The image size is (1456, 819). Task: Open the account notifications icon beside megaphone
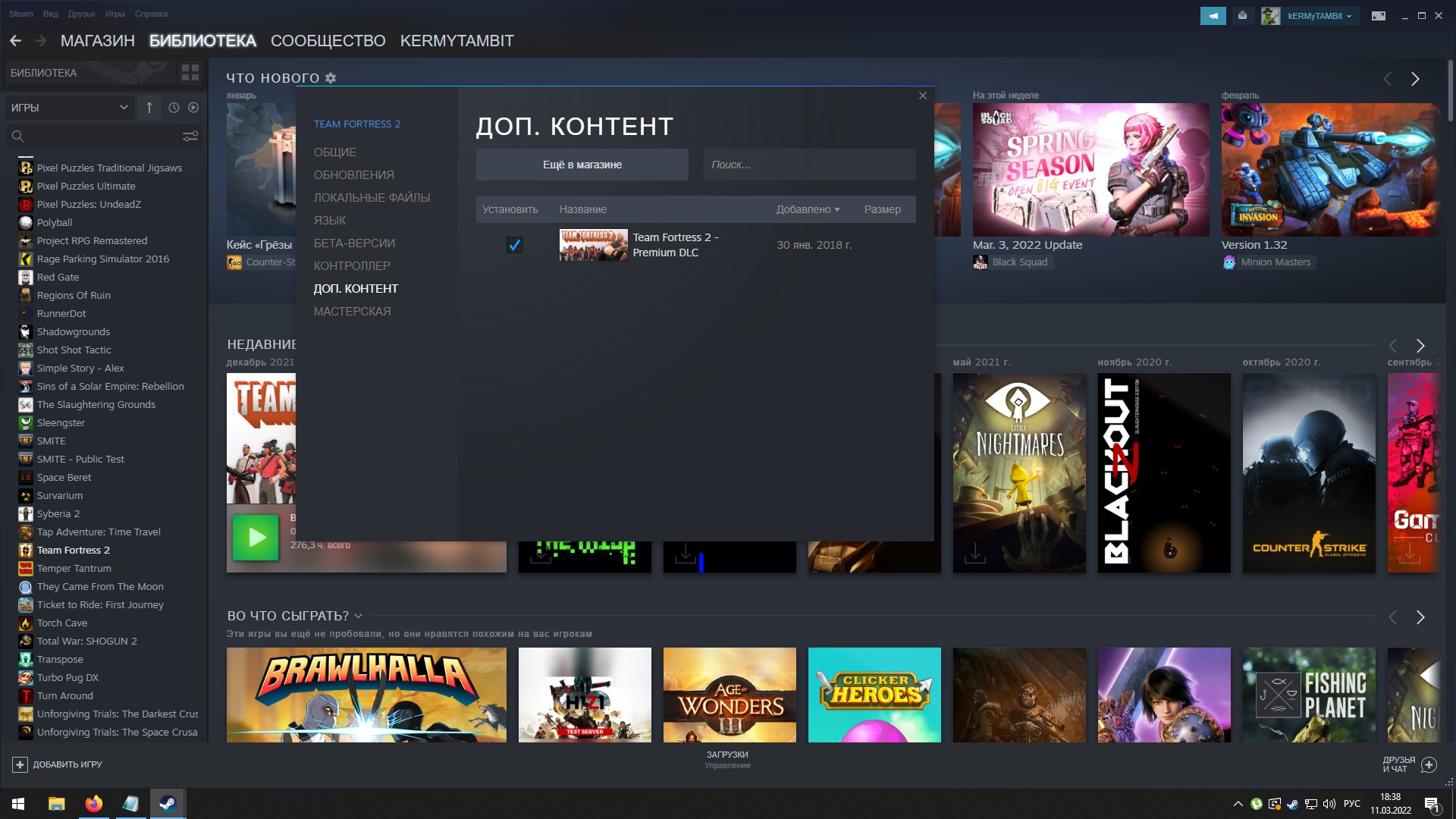pyautogui.click(x=1242, y=15)
